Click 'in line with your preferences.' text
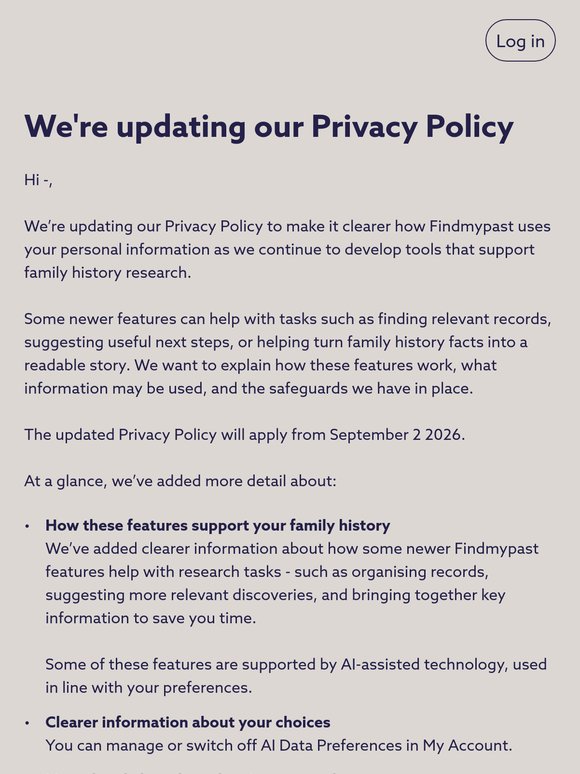 [149, 688]
